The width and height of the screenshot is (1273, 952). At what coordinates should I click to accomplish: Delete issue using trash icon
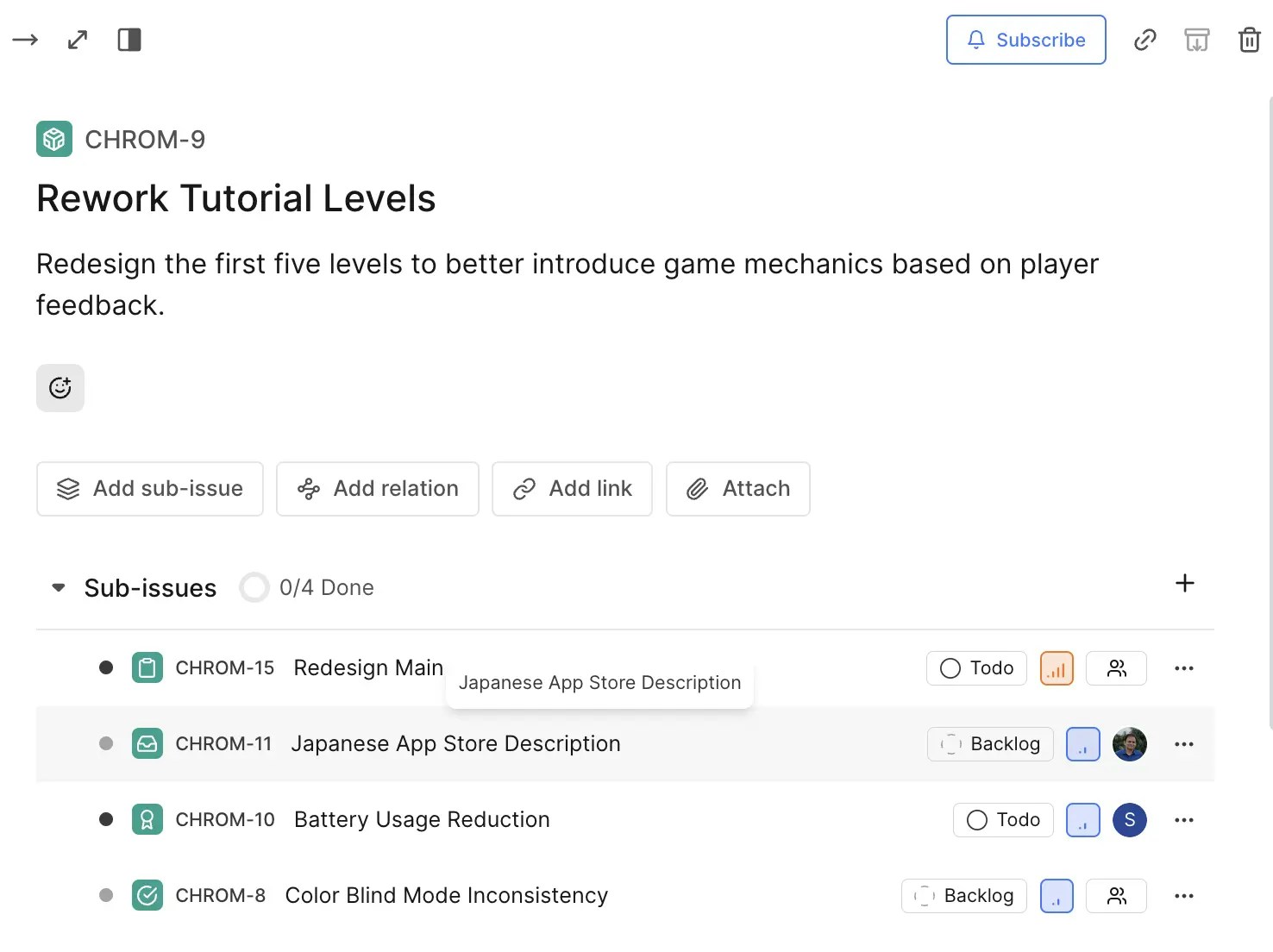[x=1249, y=40]
